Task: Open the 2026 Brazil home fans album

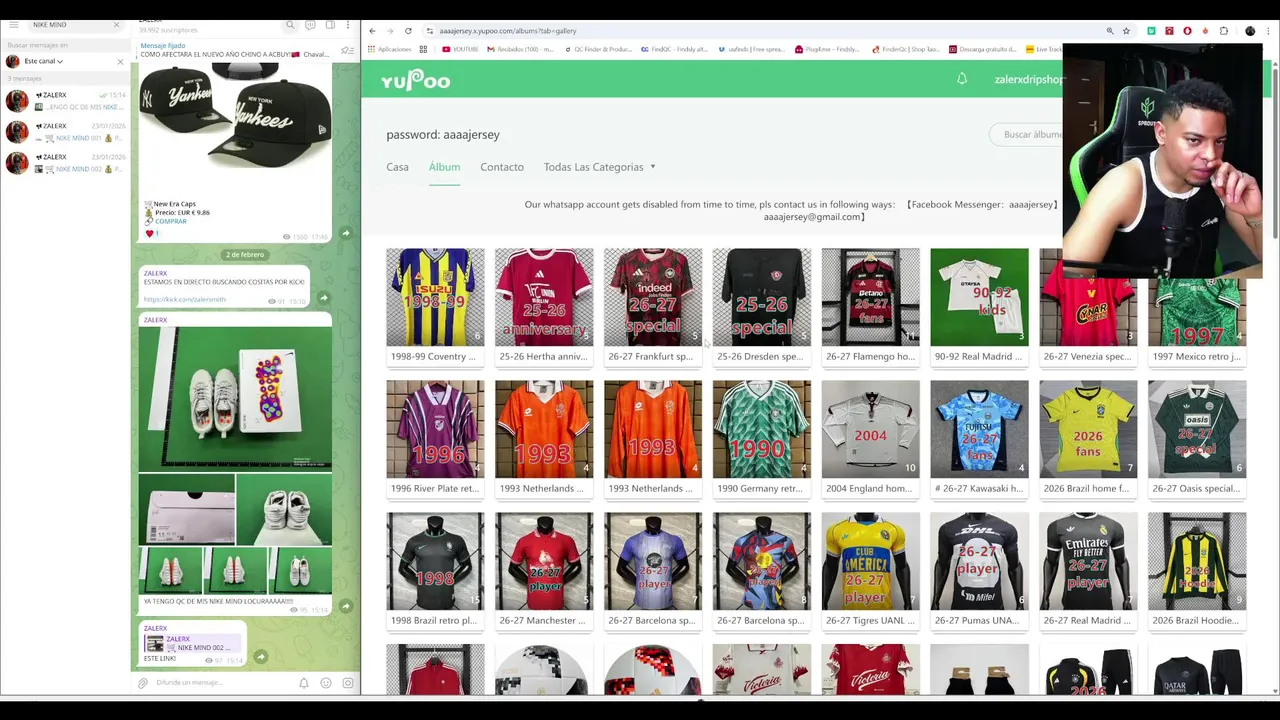Action: (x=1088, y=438)
